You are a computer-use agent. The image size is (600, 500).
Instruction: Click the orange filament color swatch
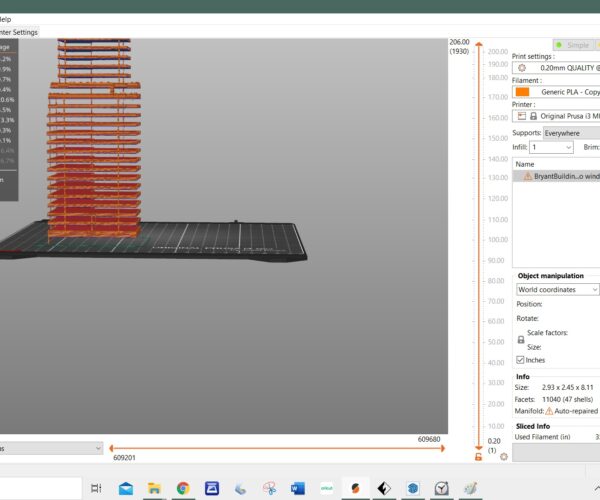pyautogui.click(x=522, y=92)
